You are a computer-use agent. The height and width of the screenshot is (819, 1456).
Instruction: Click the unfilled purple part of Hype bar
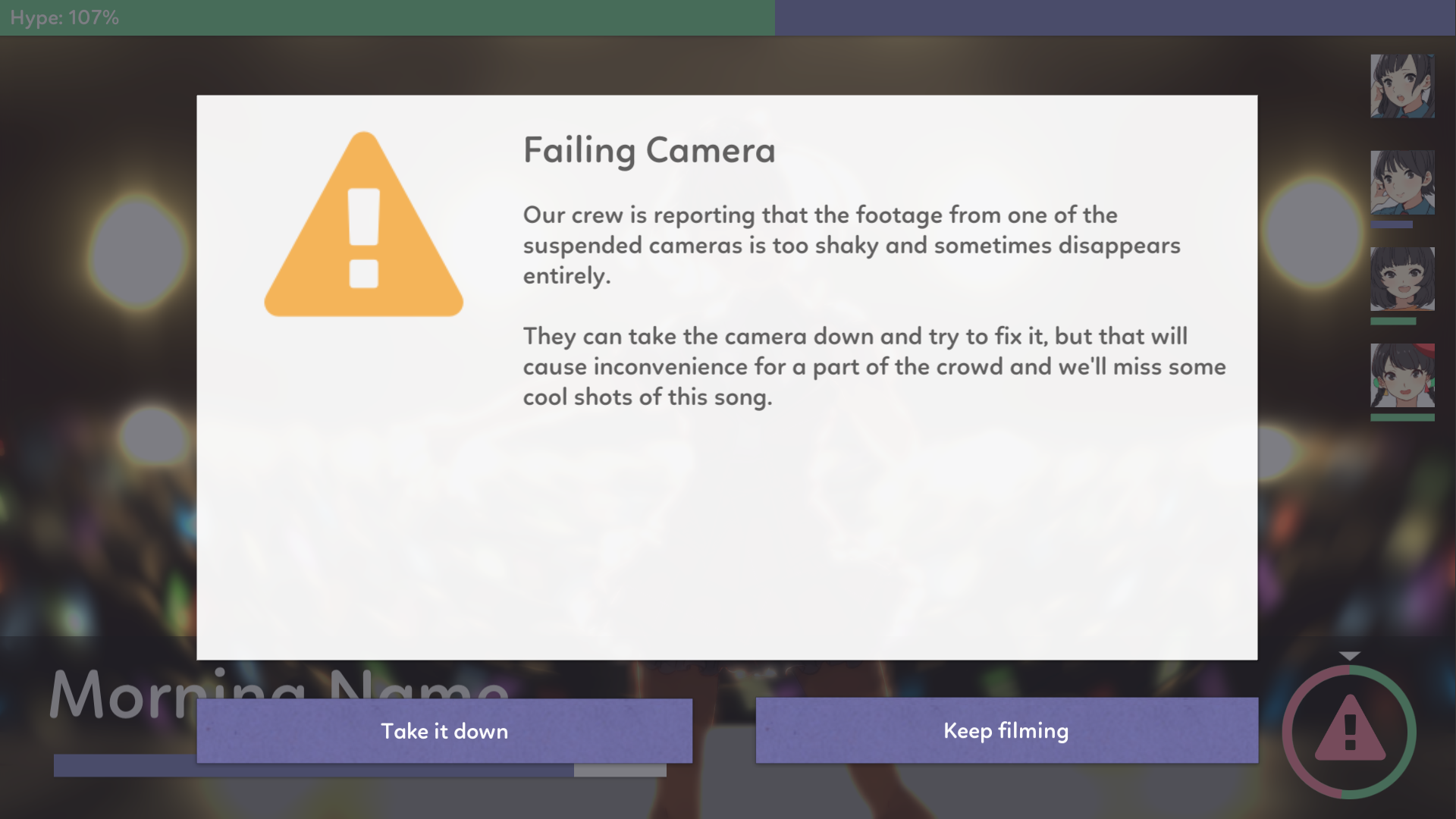[1115, 17]
